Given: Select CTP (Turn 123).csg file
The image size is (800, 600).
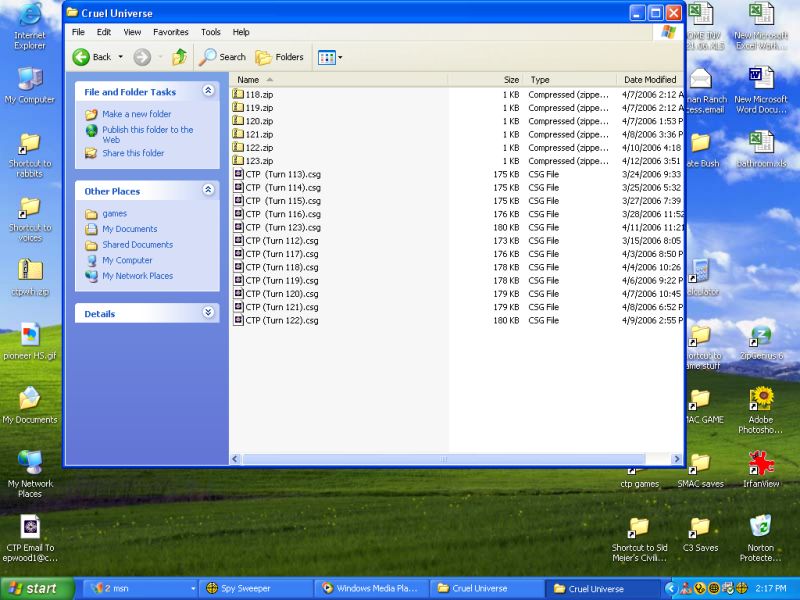Looking at the screenshot, I should click(283, 227).
